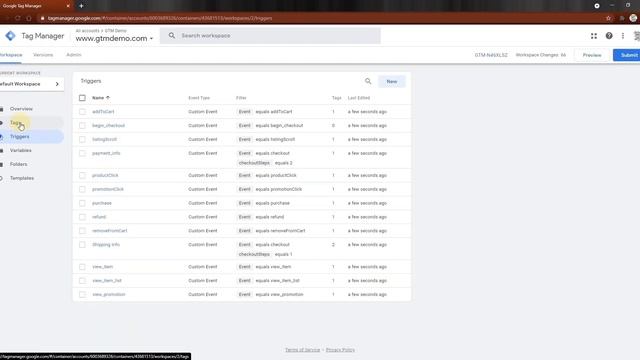Open the Privacy Policy link
The image size is (640, 360).
[x=340, y=350]
